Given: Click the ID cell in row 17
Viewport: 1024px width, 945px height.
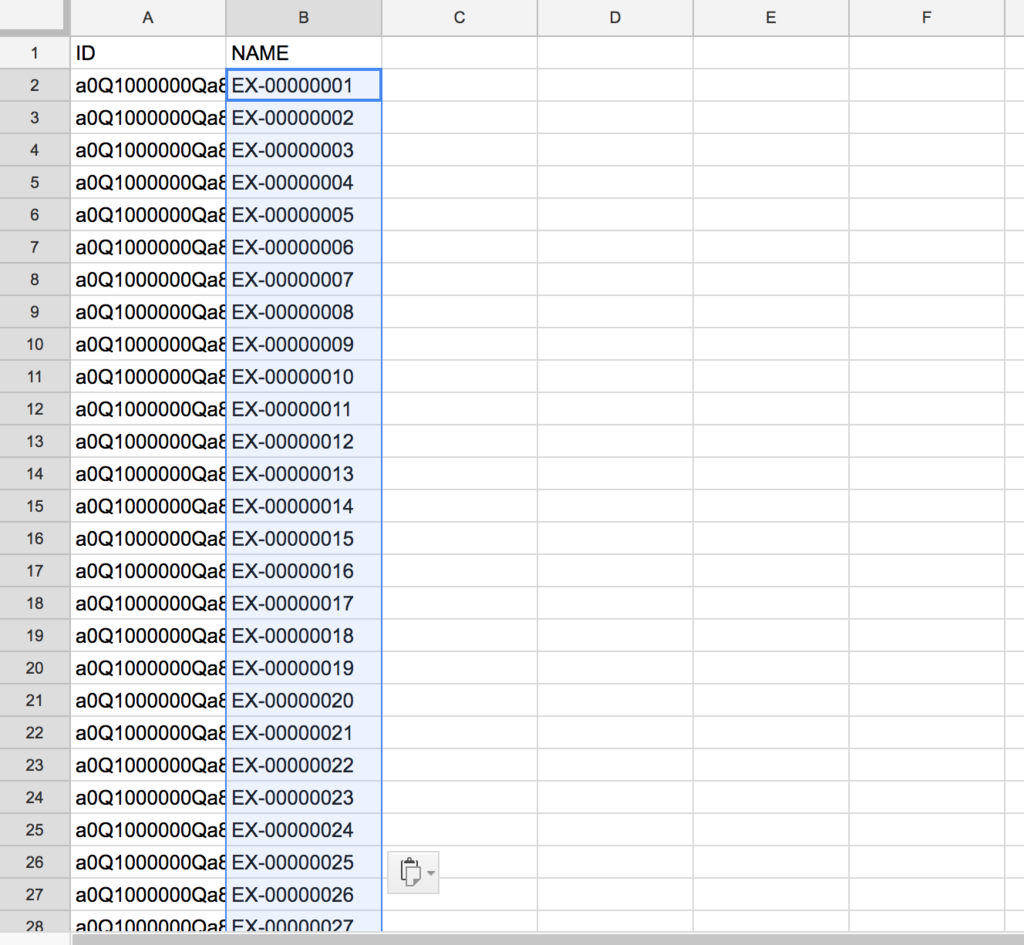Looking at the screenshot, I should 148,571.
